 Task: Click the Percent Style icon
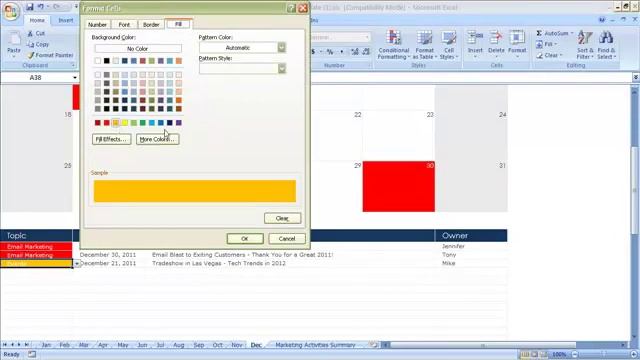(330, 51)
